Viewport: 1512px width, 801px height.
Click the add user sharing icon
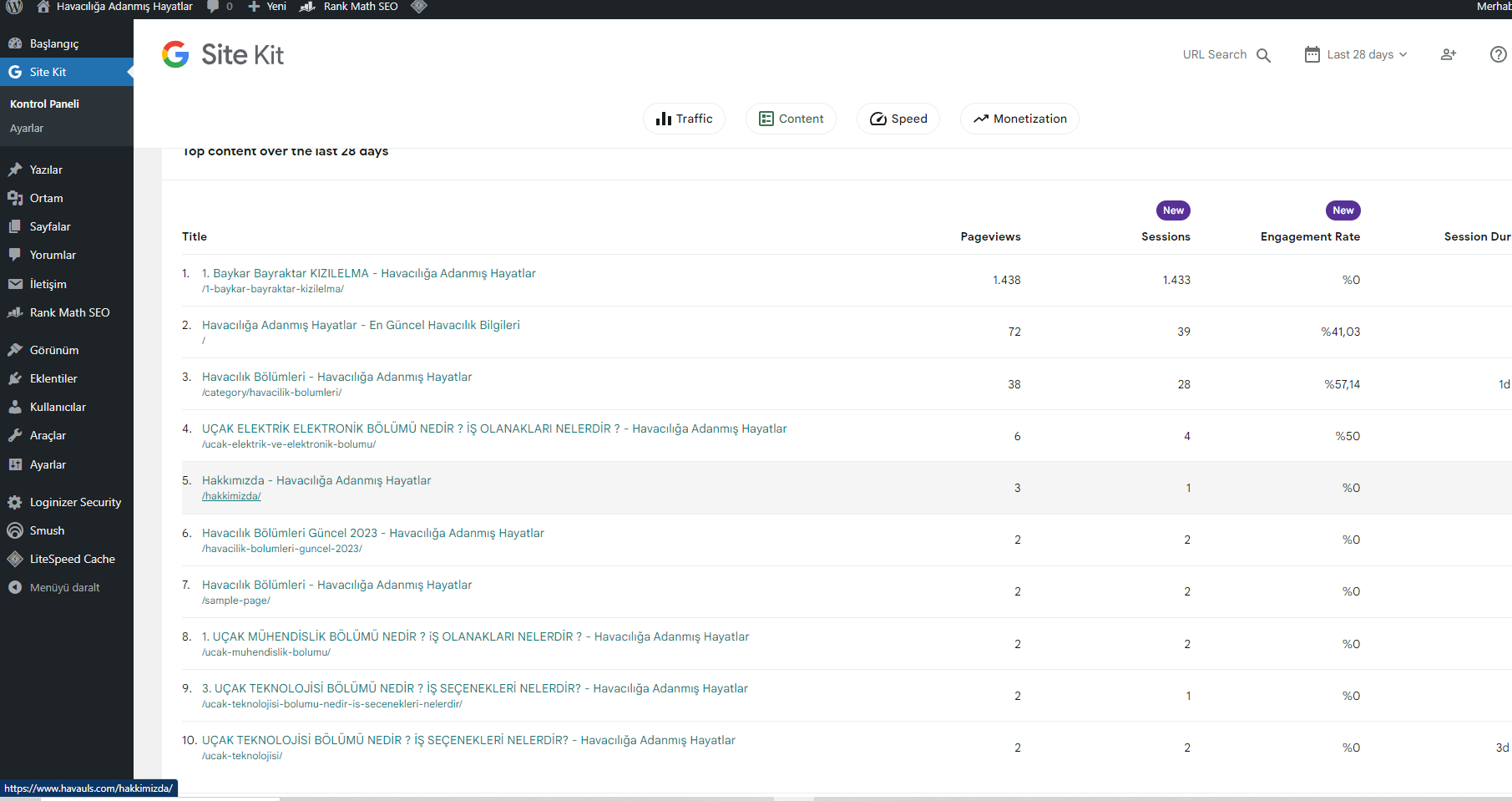(x=1449, y=54)
